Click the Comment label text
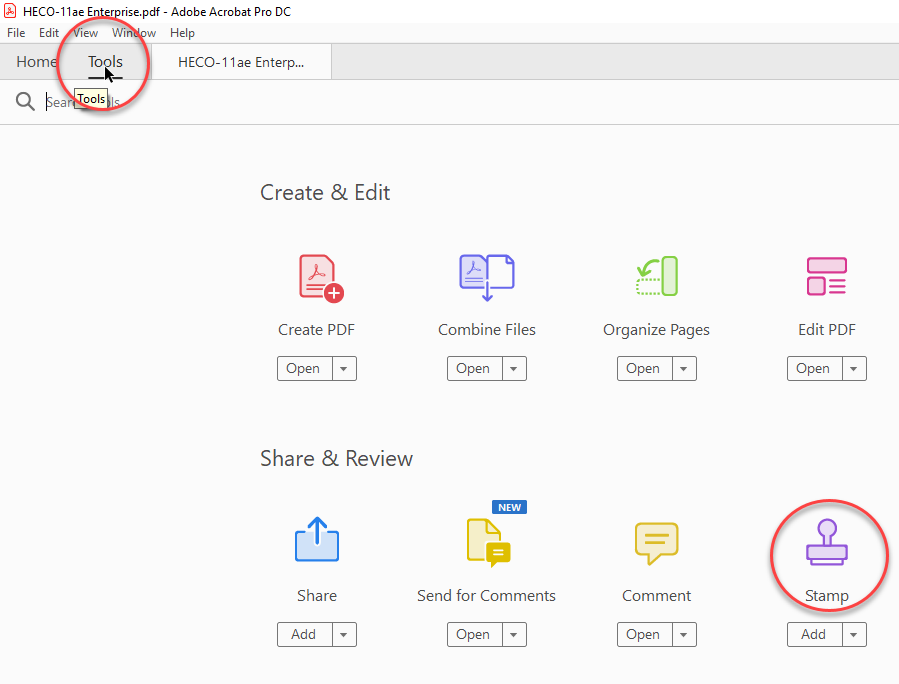 point(656,596)
